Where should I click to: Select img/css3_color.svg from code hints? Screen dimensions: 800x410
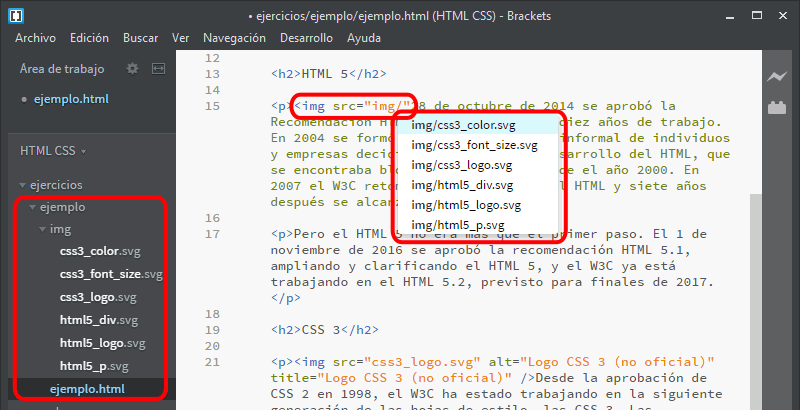click(465, 125)
